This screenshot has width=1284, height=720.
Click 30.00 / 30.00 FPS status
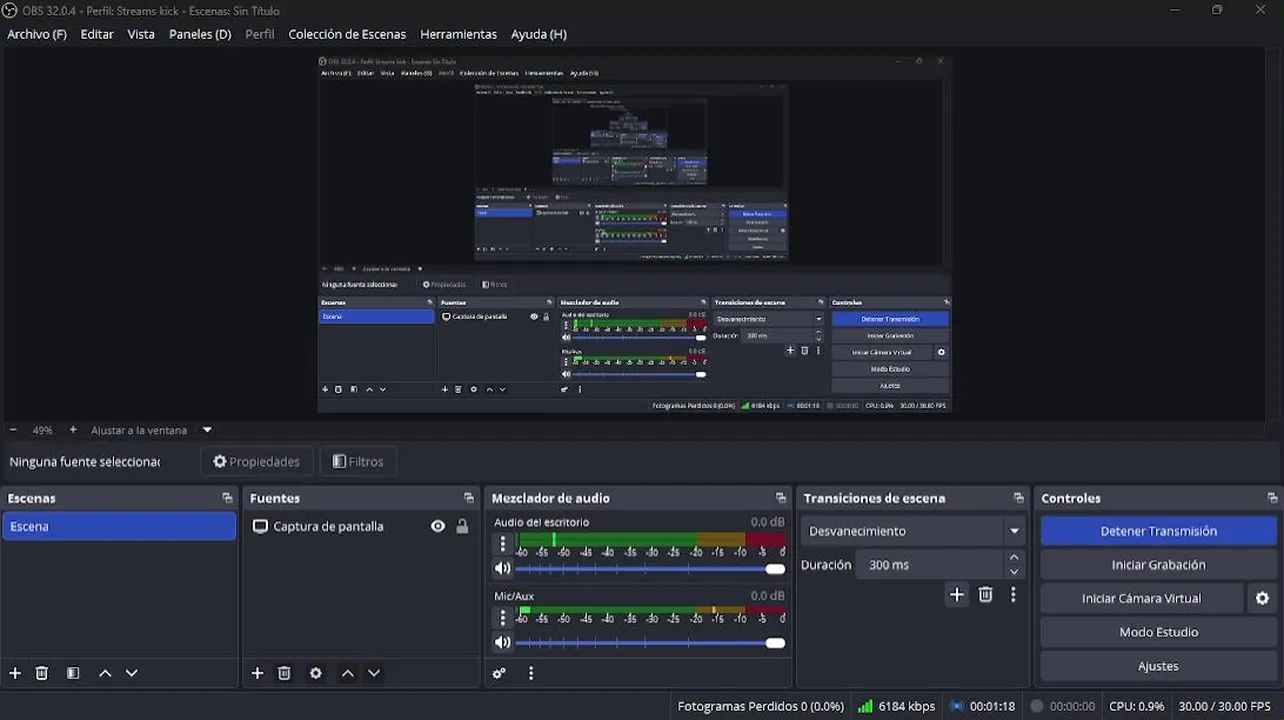1225,706
